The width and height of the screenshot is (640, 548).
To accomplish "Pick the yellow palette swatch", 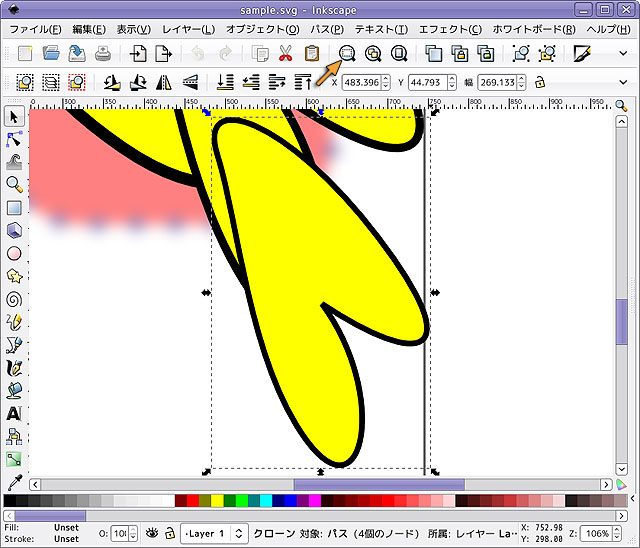I will (217, 500).
